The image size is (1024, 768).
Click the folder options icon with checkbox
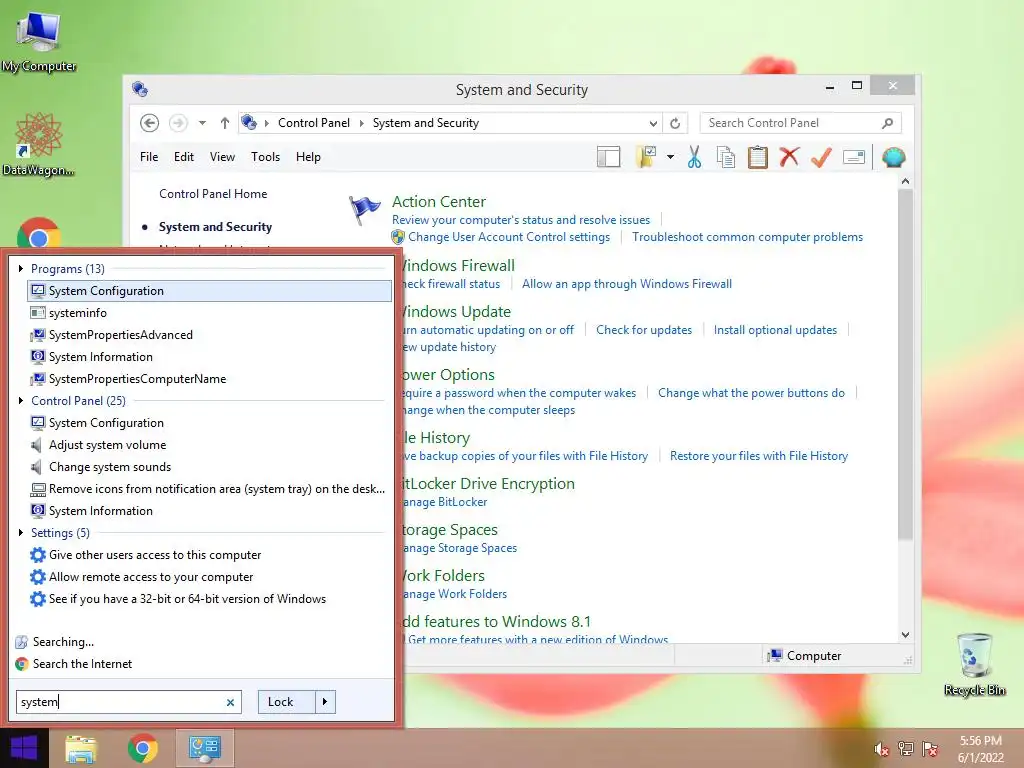tap(645, 157)
